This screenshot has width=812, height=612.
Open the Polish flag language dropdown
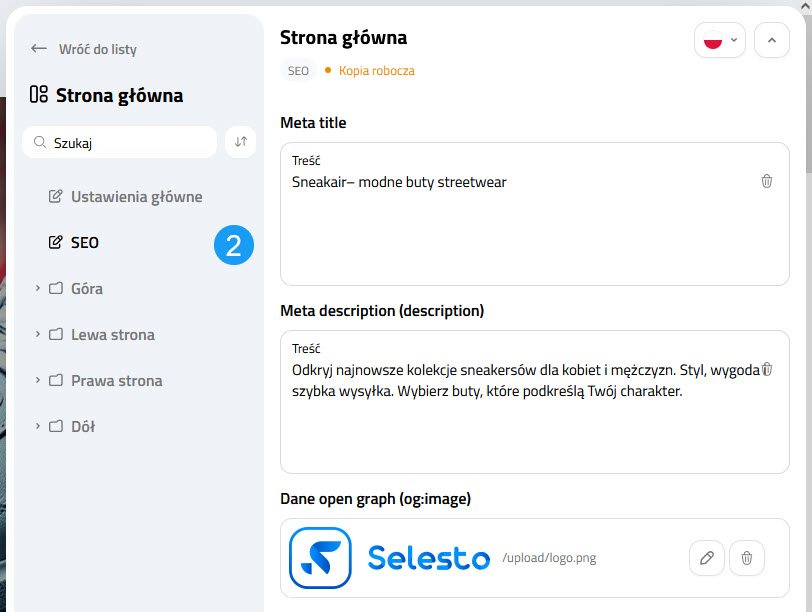pos(719,40)
